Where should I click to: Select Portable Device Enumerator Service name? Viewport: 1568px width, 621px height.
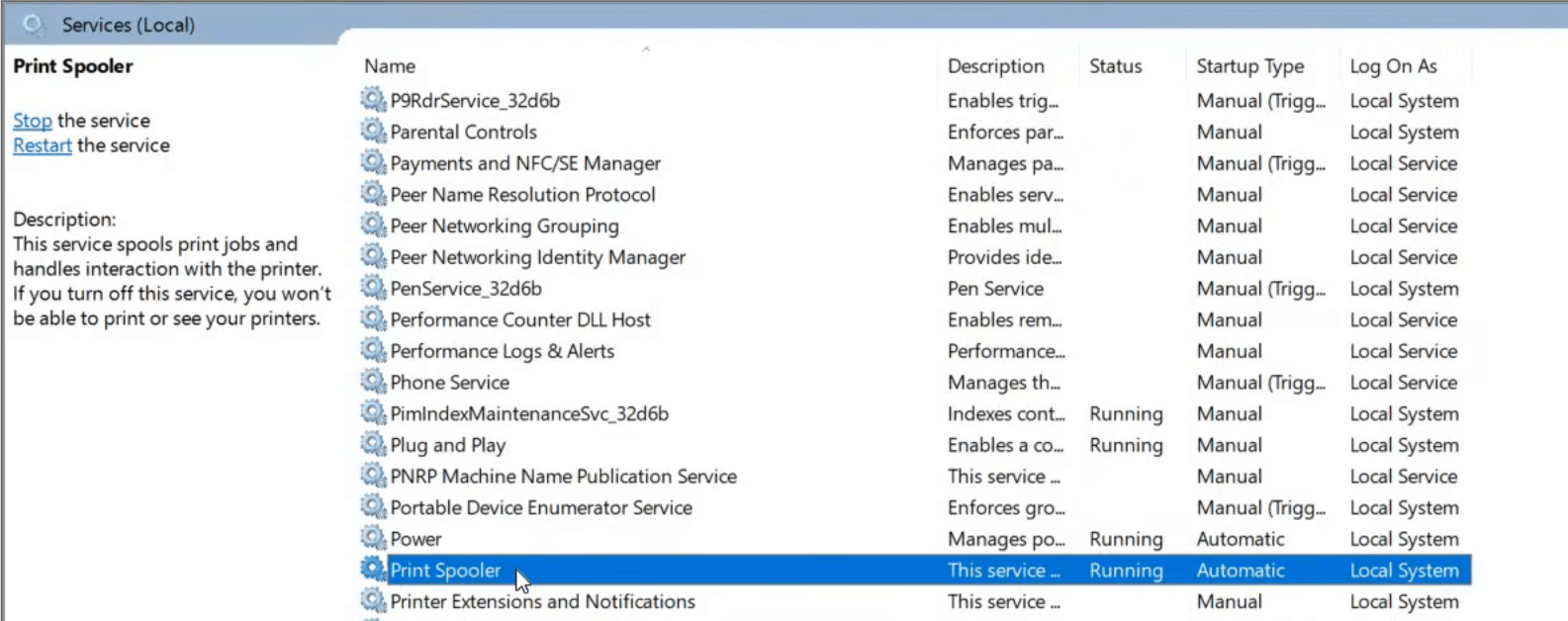pos(541,507)
